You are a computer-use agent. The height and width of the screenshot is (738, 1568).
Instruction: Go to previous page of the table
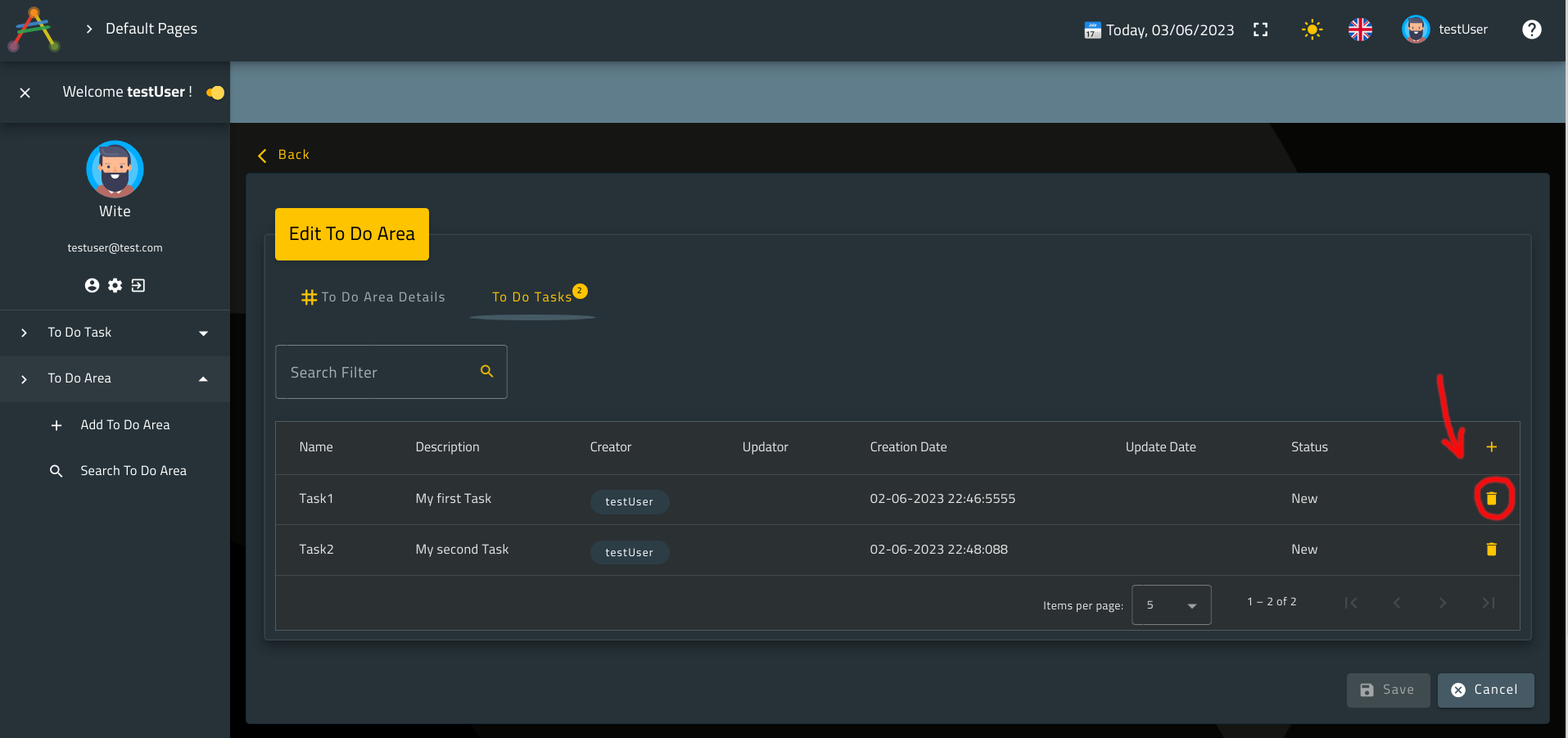[1397, 603]
